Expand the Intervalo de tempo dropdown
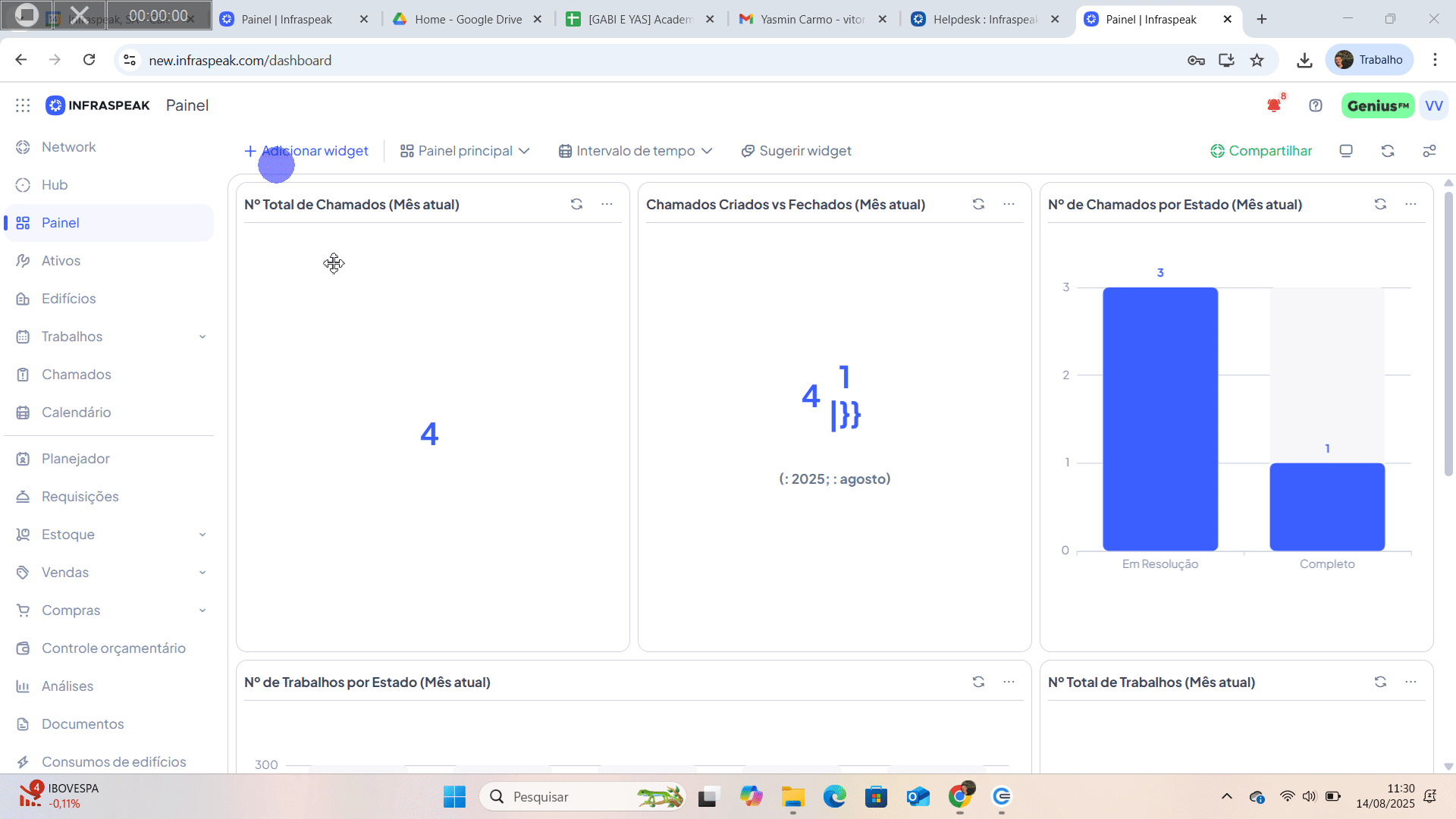This screenshot has width=1456, height=819. 635,151
